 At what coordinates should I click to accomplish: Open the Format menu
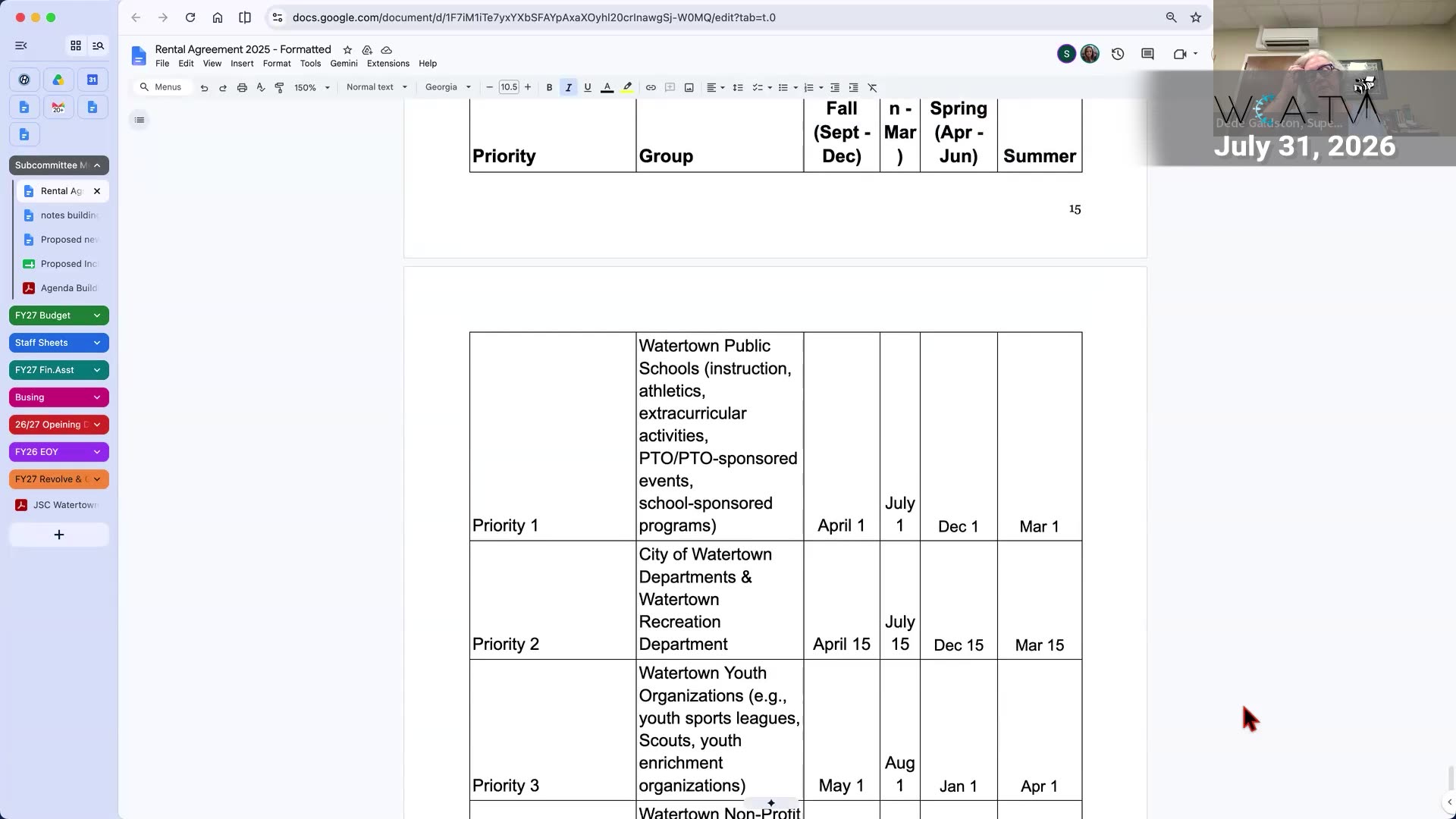(277, 64)
